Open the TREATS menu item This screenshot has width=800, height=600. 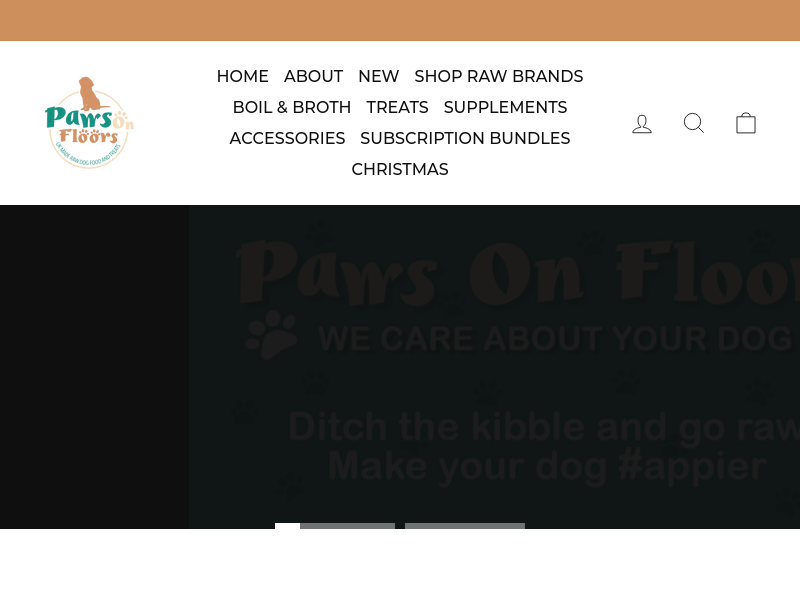point(397,108)
